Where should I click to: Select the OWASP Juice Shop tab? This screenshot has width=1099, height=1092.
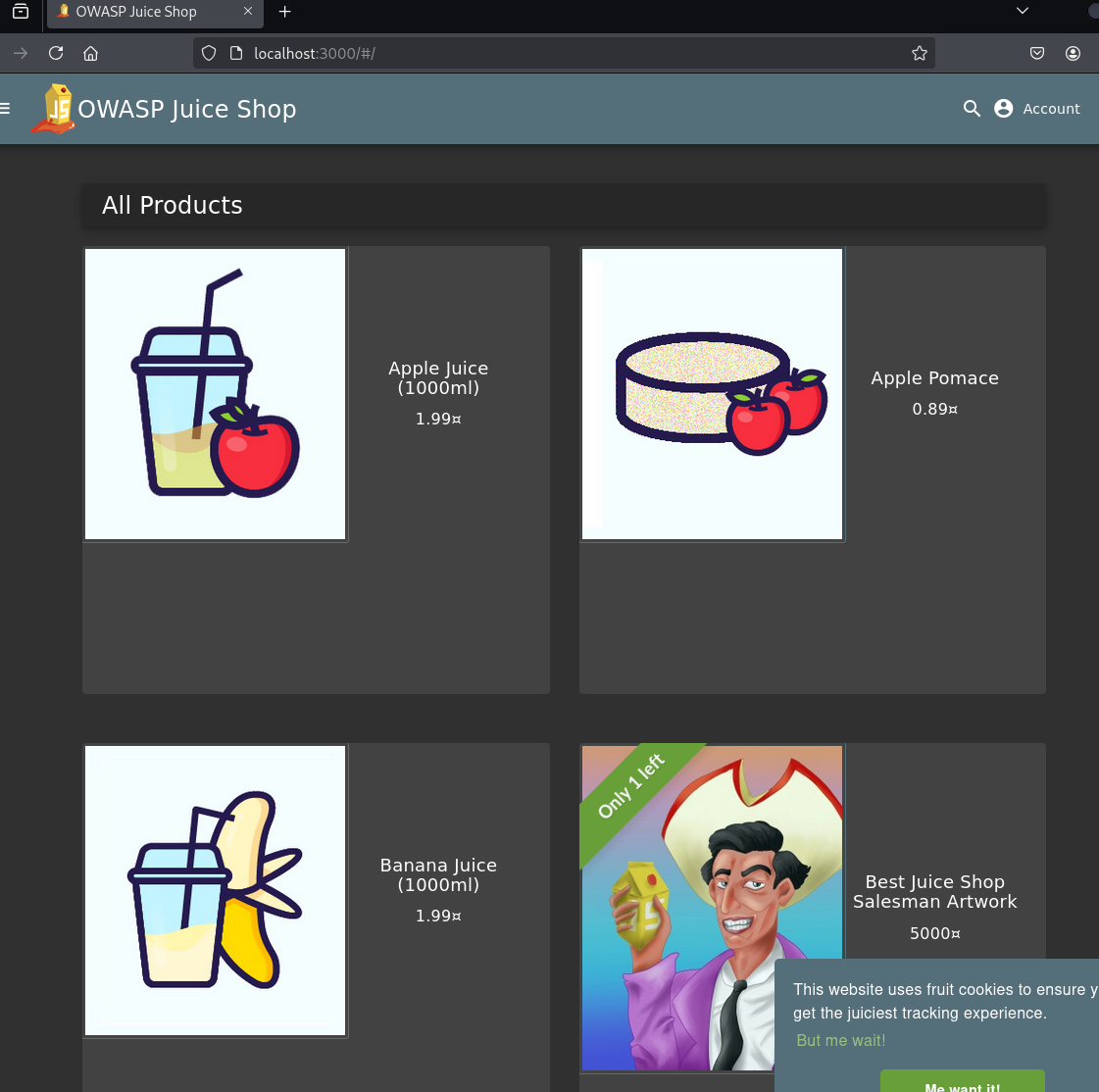155,12
